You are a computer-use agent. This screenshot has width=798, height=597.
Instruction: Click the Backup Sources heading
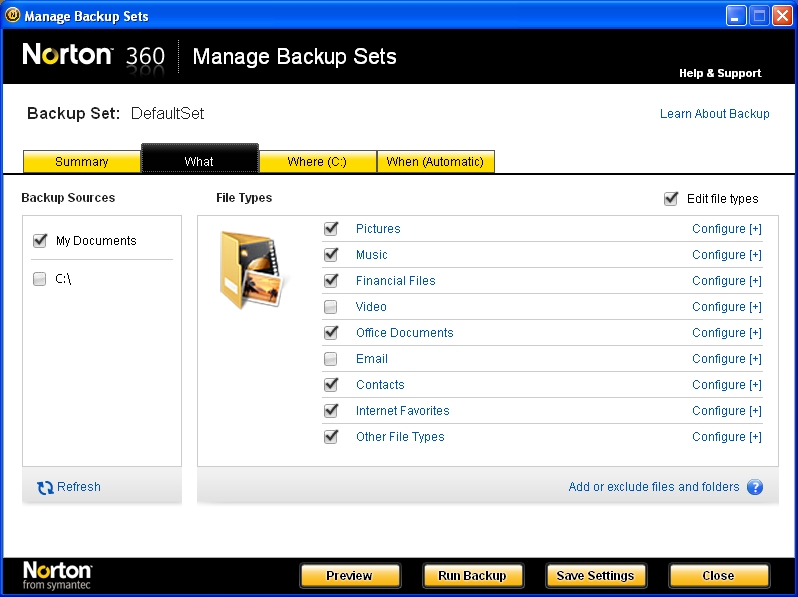coord(68,197)
